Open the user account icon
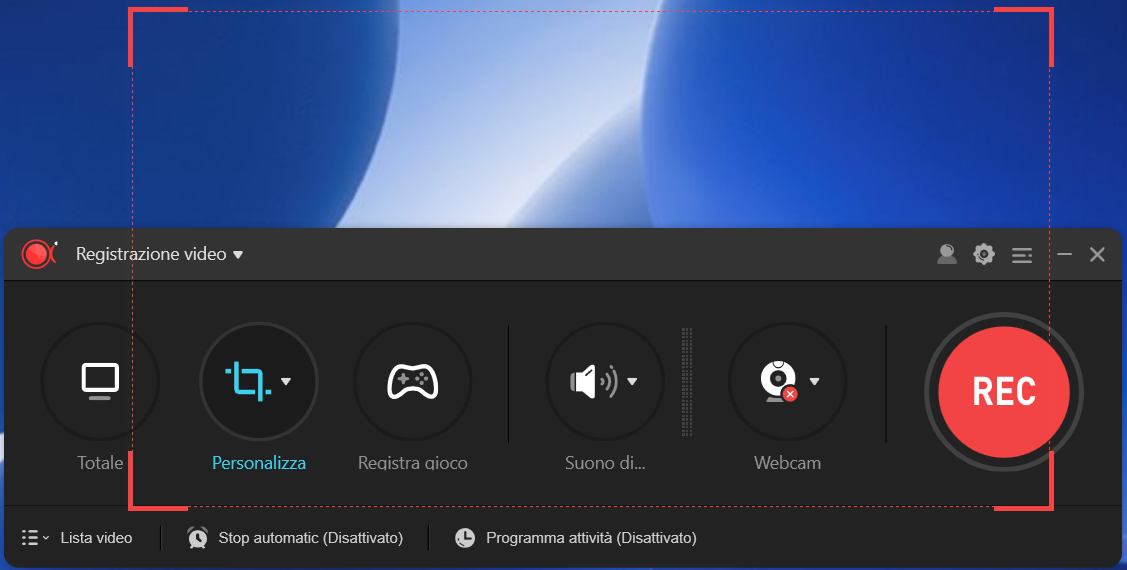 coord(947,254)
